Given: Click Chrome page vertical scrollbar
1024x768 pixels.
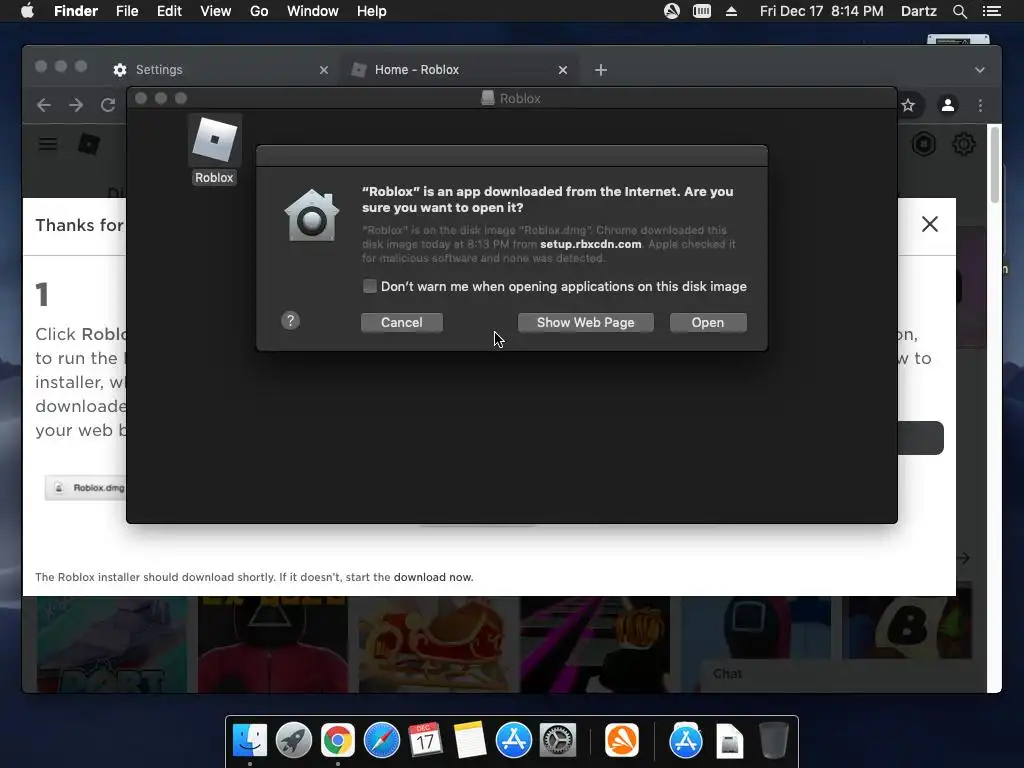Looking at the screenshot, I should [x=995, y=165].
